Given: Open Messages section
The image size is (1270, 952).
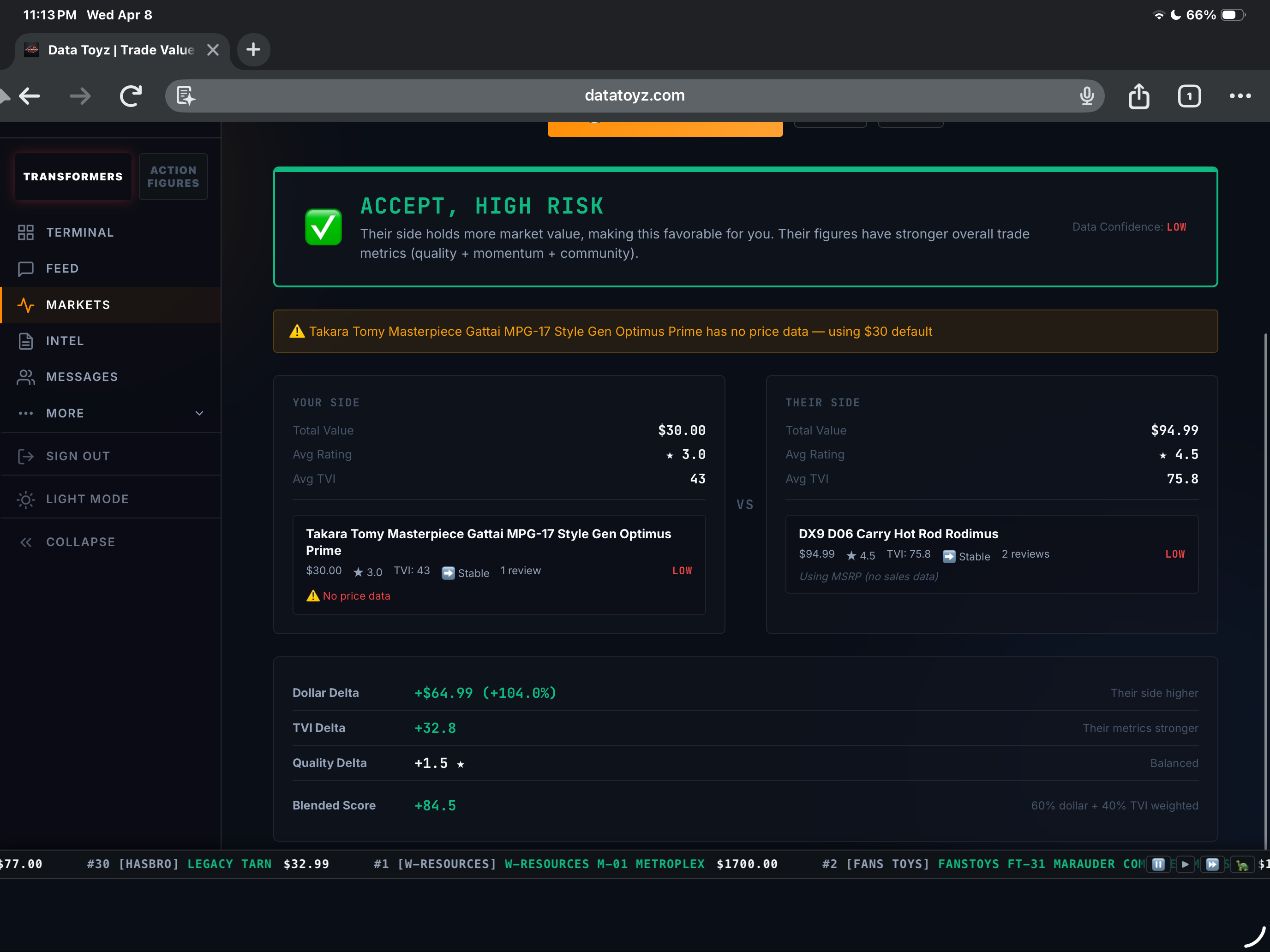Looking at the screenshot, I should coord(110,377).
